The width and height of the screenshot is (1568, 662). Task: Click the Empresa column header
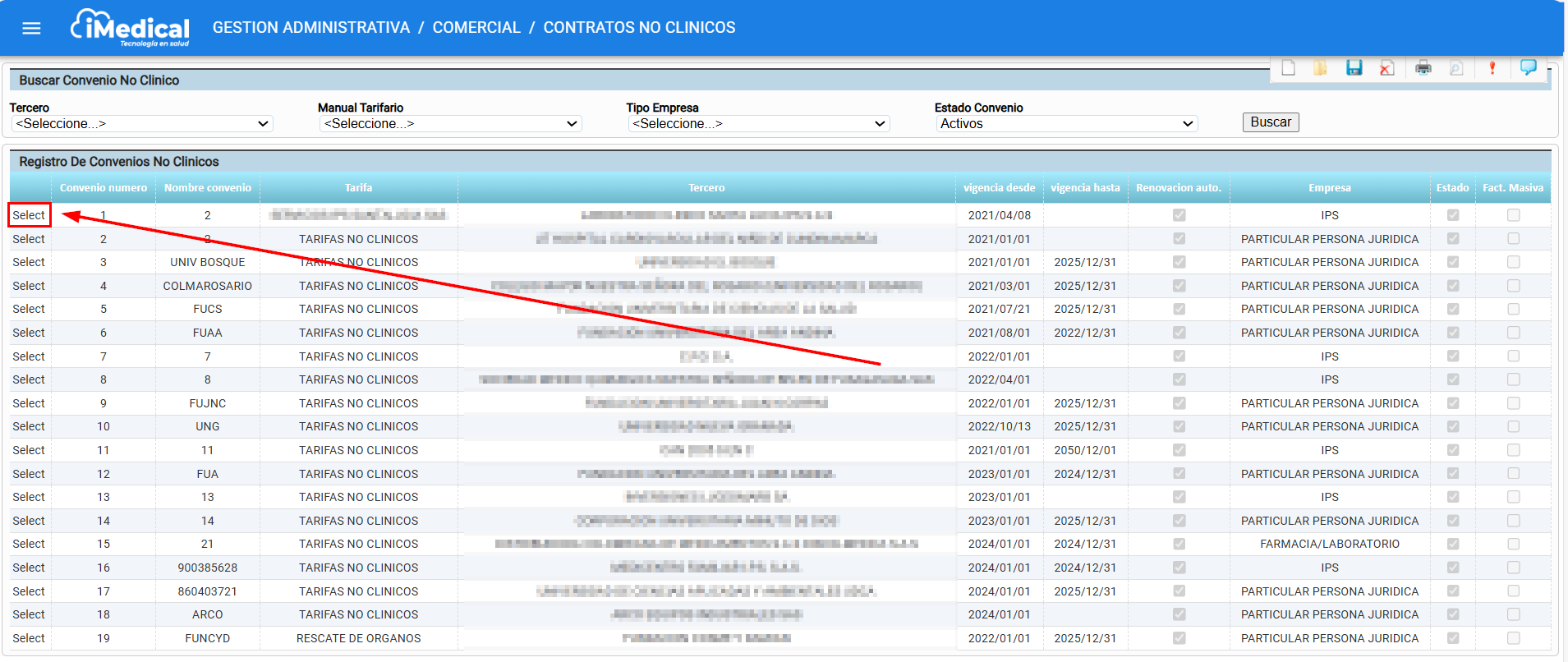click(x=1330, y=188)
